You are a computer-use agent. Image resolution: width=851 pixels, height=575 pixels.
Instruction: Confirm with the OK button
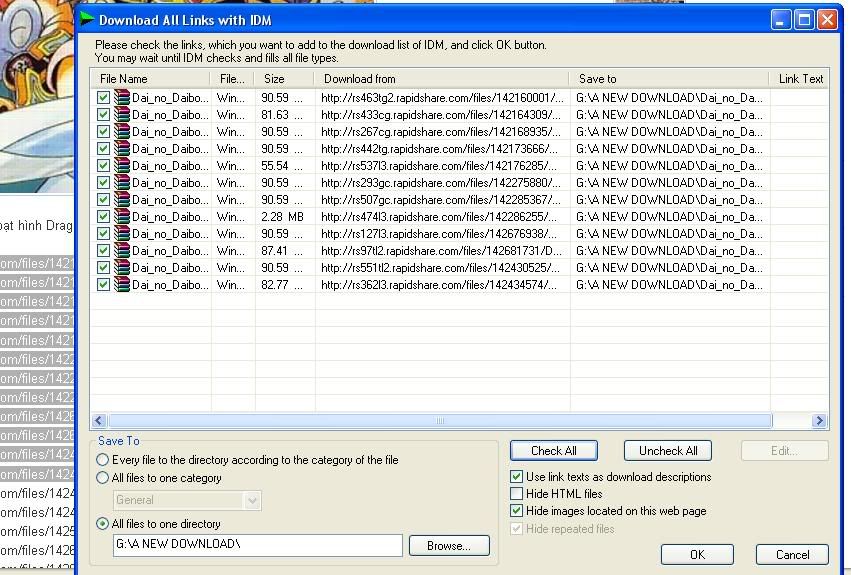[697, 554]
